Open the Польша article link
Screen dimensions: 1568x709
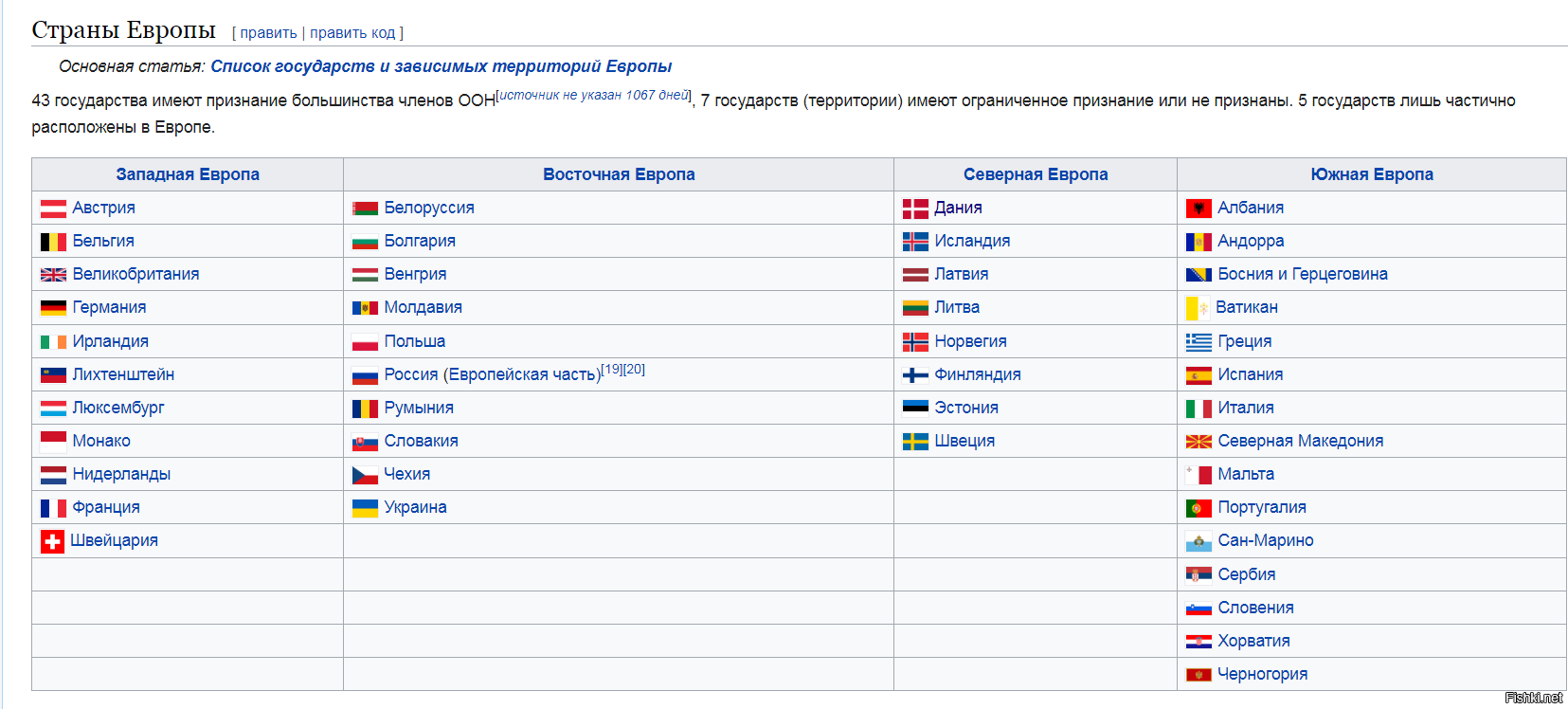point(415,341)
